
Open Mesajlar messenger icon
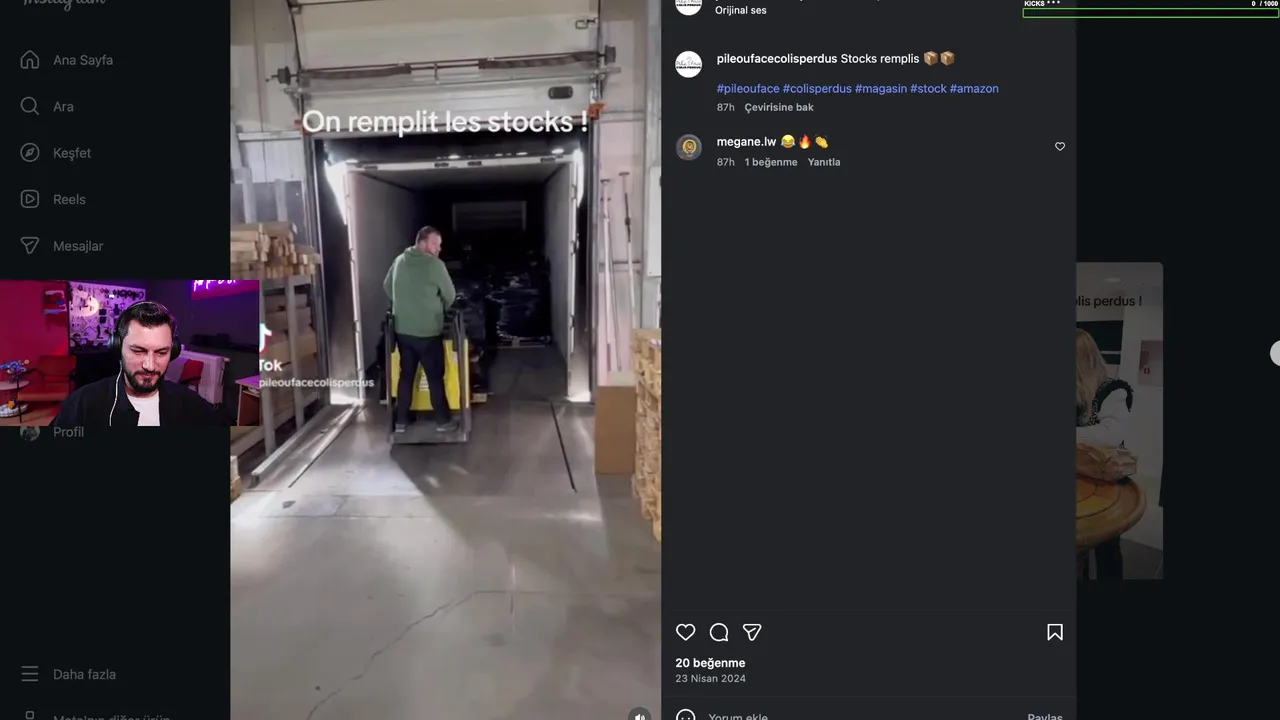pyautogui.click(x=30, y=245)
